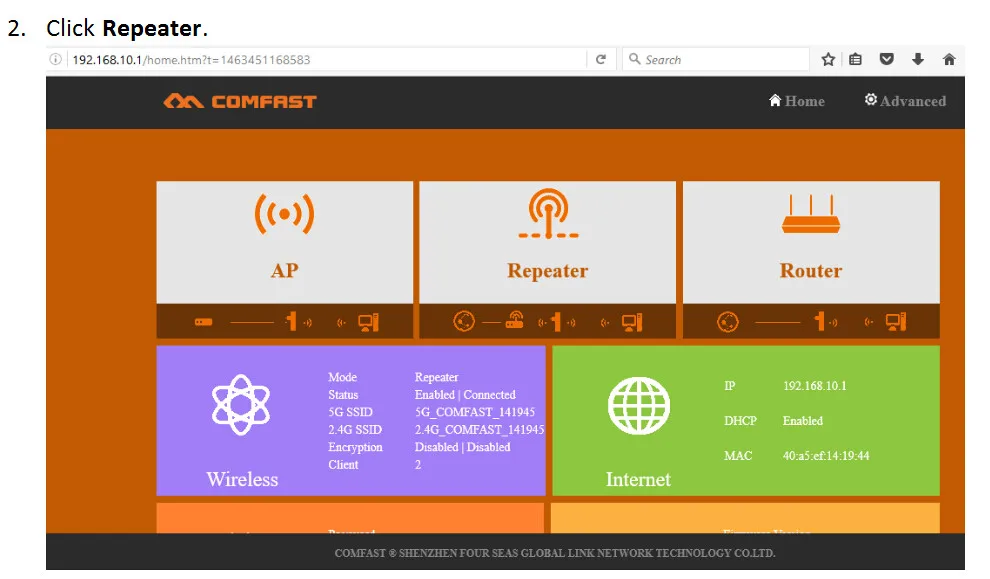990x579 pixels.
Task: Open the Internet panel title
Action: point(638,479)
